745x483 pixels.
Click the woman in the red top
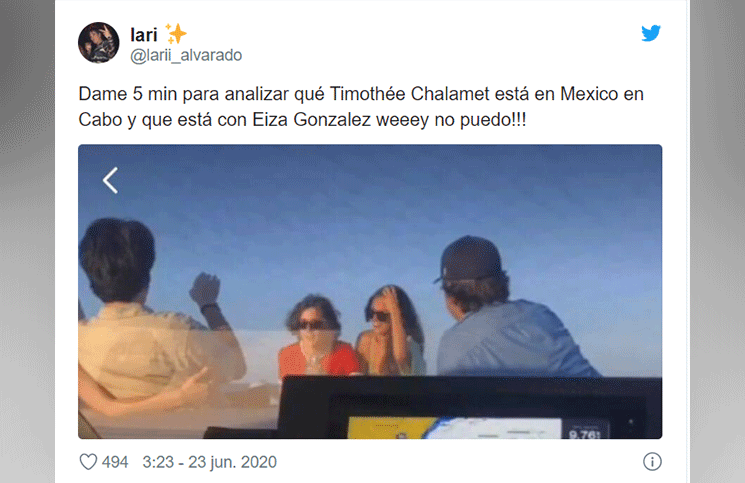(x=318, y=338)
